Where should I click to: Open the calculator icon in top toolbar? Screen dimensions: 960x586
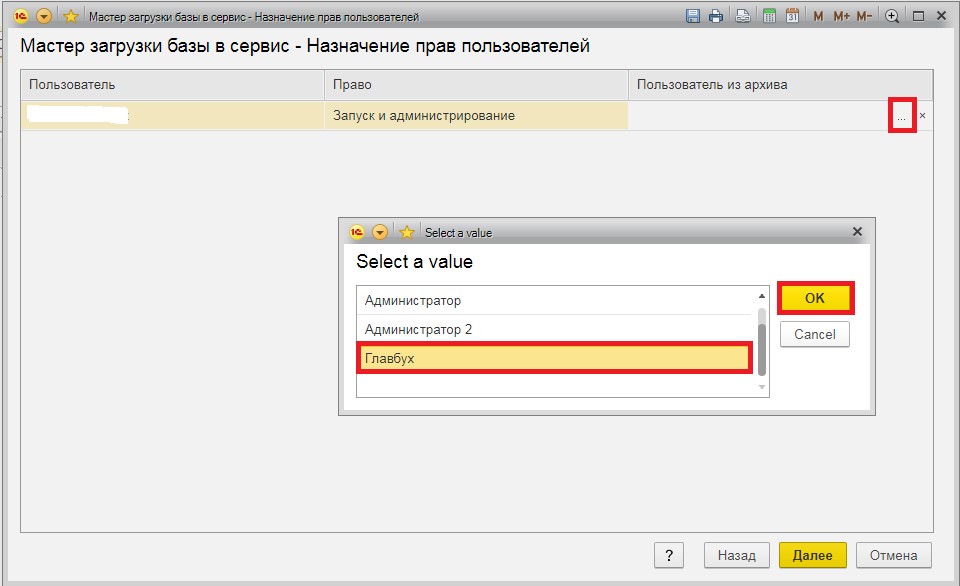(x=769, y=17)
